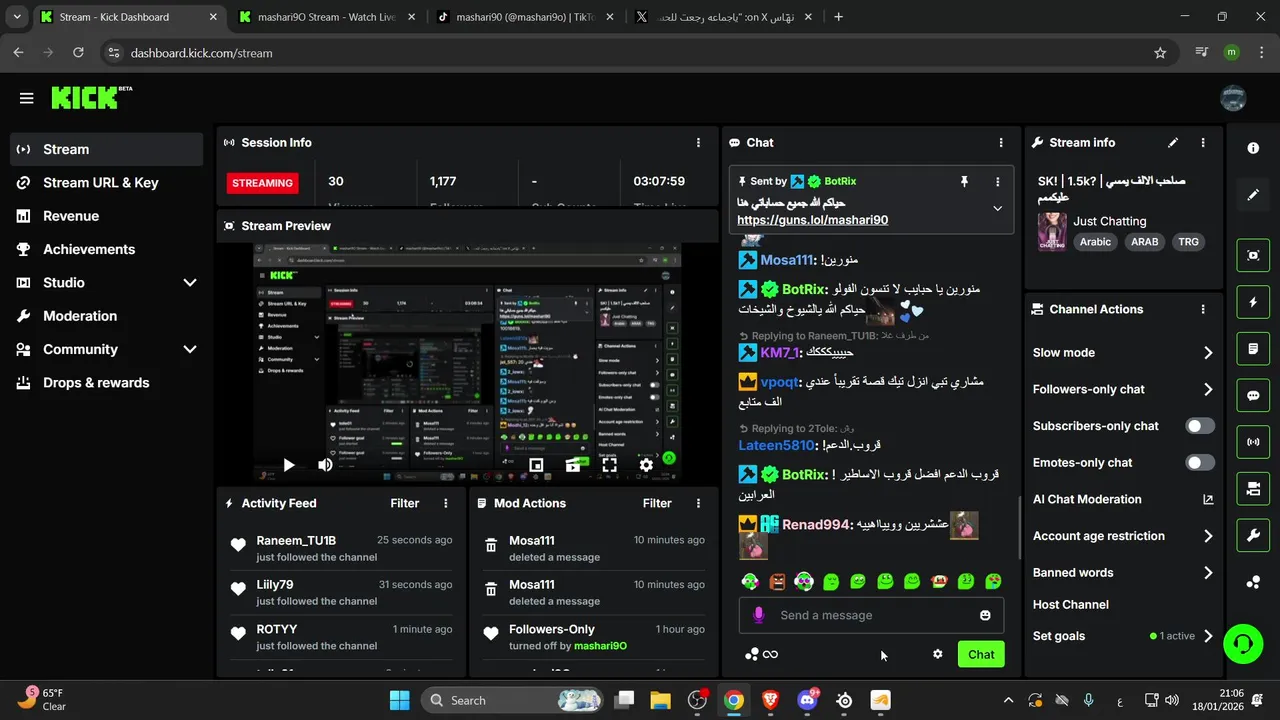Viewport: 1280px width, 720px height.
Task: Click the info icon in right rail
Action: coord(1253,148)
